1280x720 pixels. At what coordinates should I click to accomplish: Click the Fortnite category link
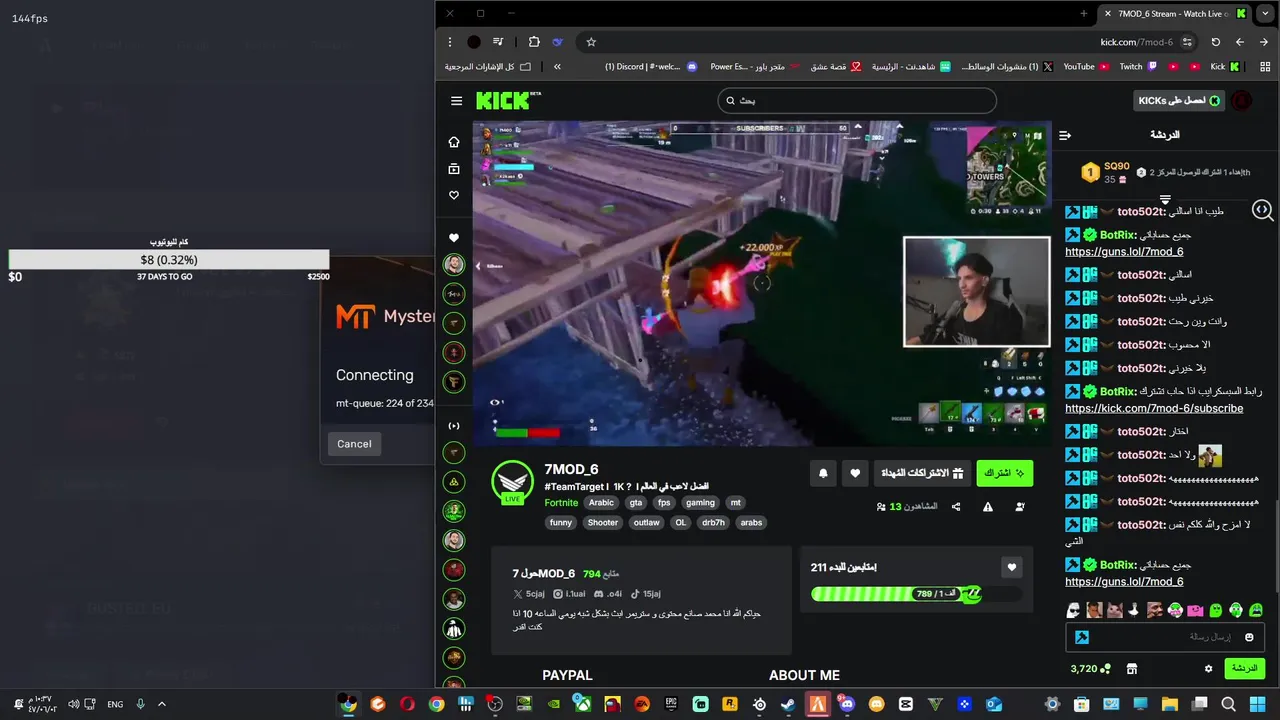pos(561,503)
